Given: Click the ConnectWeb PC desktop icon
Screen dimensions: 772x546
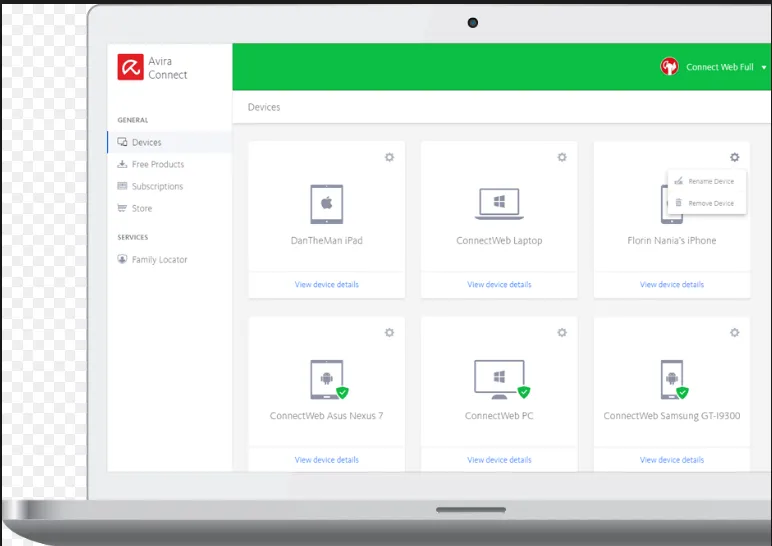Looking at the screenshot, I should coord(499,379).
